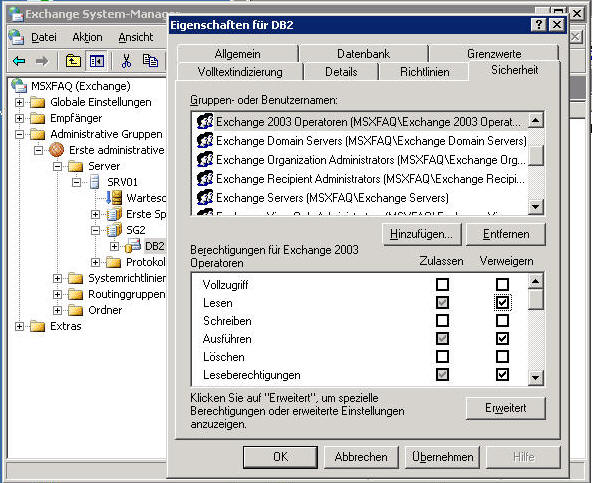
Task: Check Verweigern for Löschen
Action: [x=502, y=356]
